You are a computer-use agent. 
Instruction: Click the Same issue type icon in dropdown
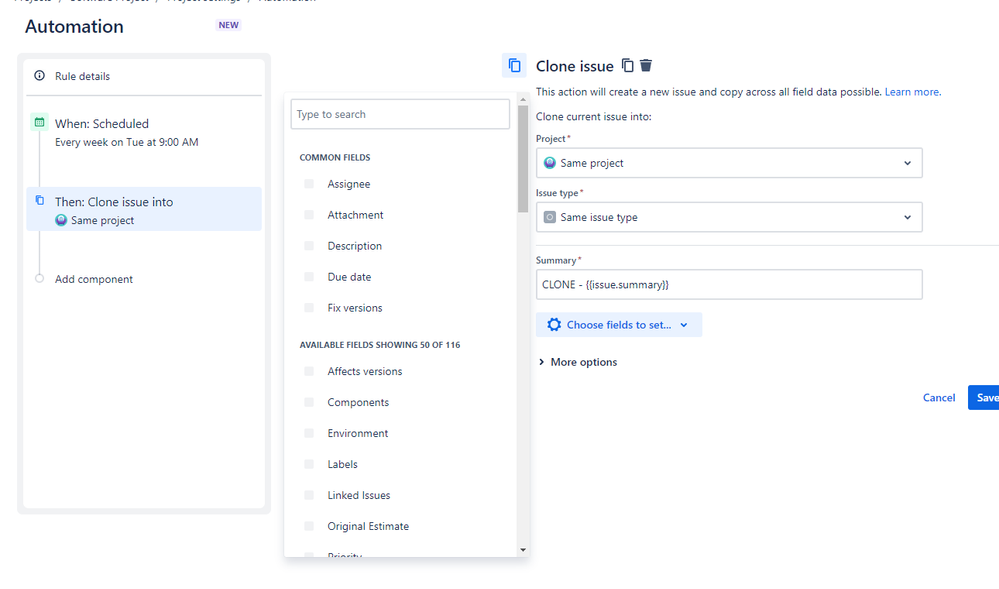(549, 217)
